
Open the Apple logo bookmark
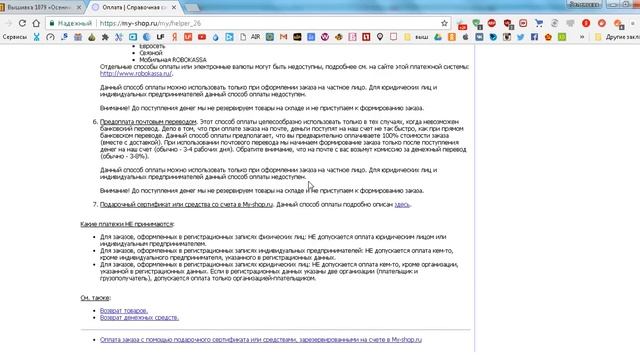pyautogui.click(x=465, y=37)
